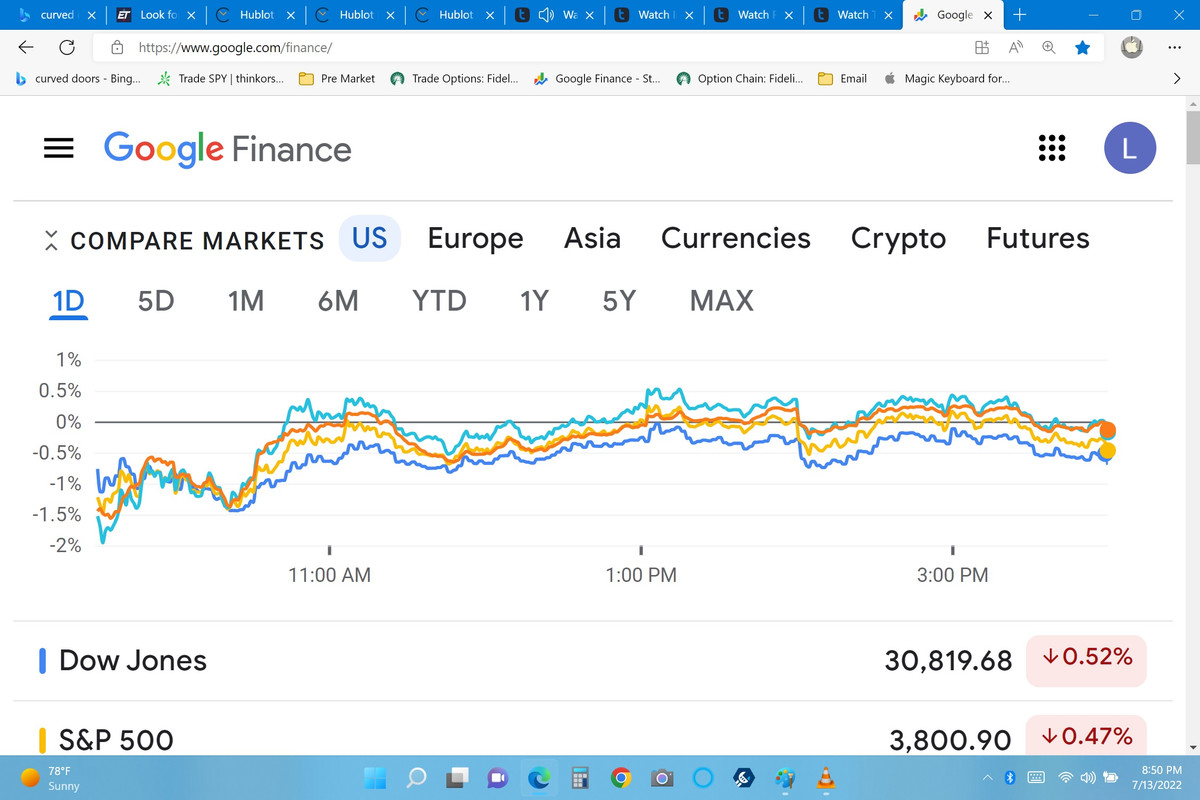This screenshot has width=1200, height=800.
Task: Select the MAX chart range
Action: 721,301
